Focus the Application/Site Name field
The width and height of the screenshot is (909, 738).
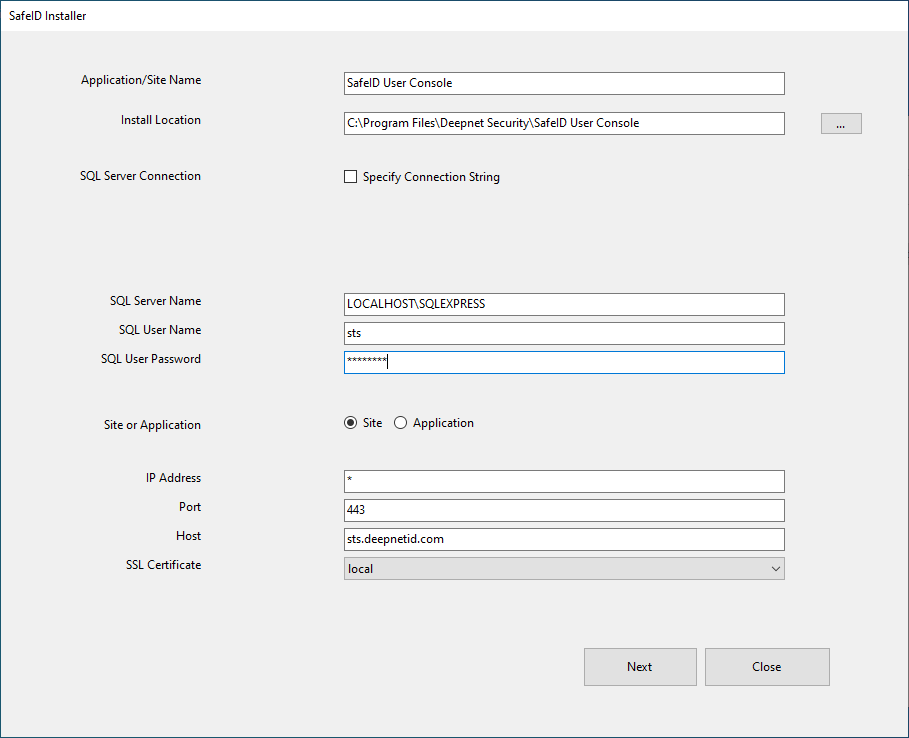[x=563, y=83]
